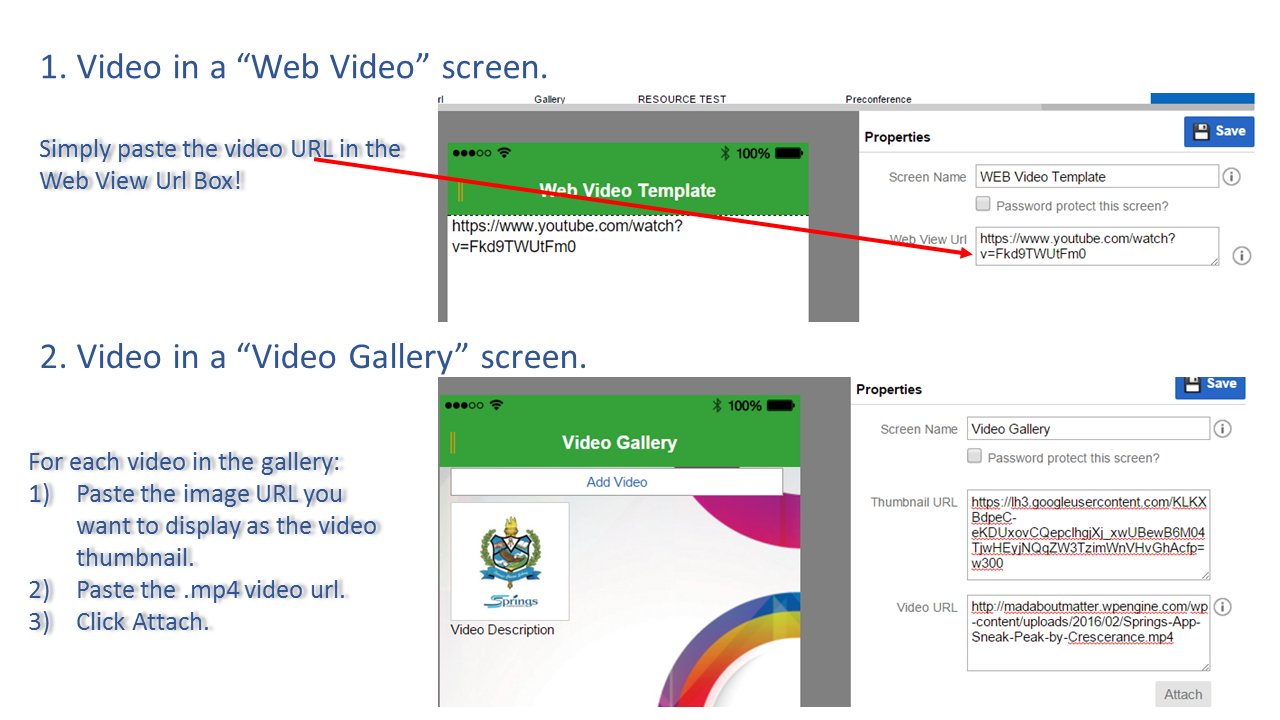1280x720 pixels.
Task: Click the Web View Url text box
Action: tap(1096, 246)
